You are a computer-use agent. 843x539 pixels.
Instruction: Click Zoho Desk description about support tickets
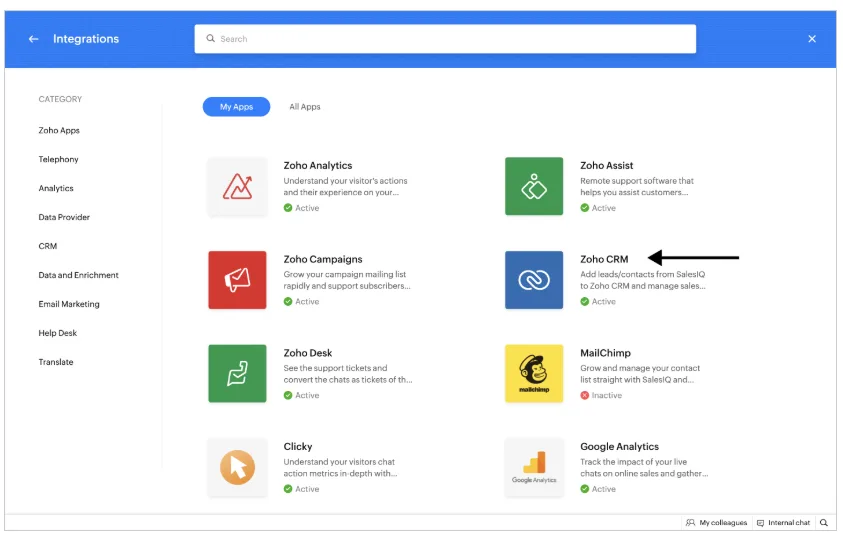point(348,374)
